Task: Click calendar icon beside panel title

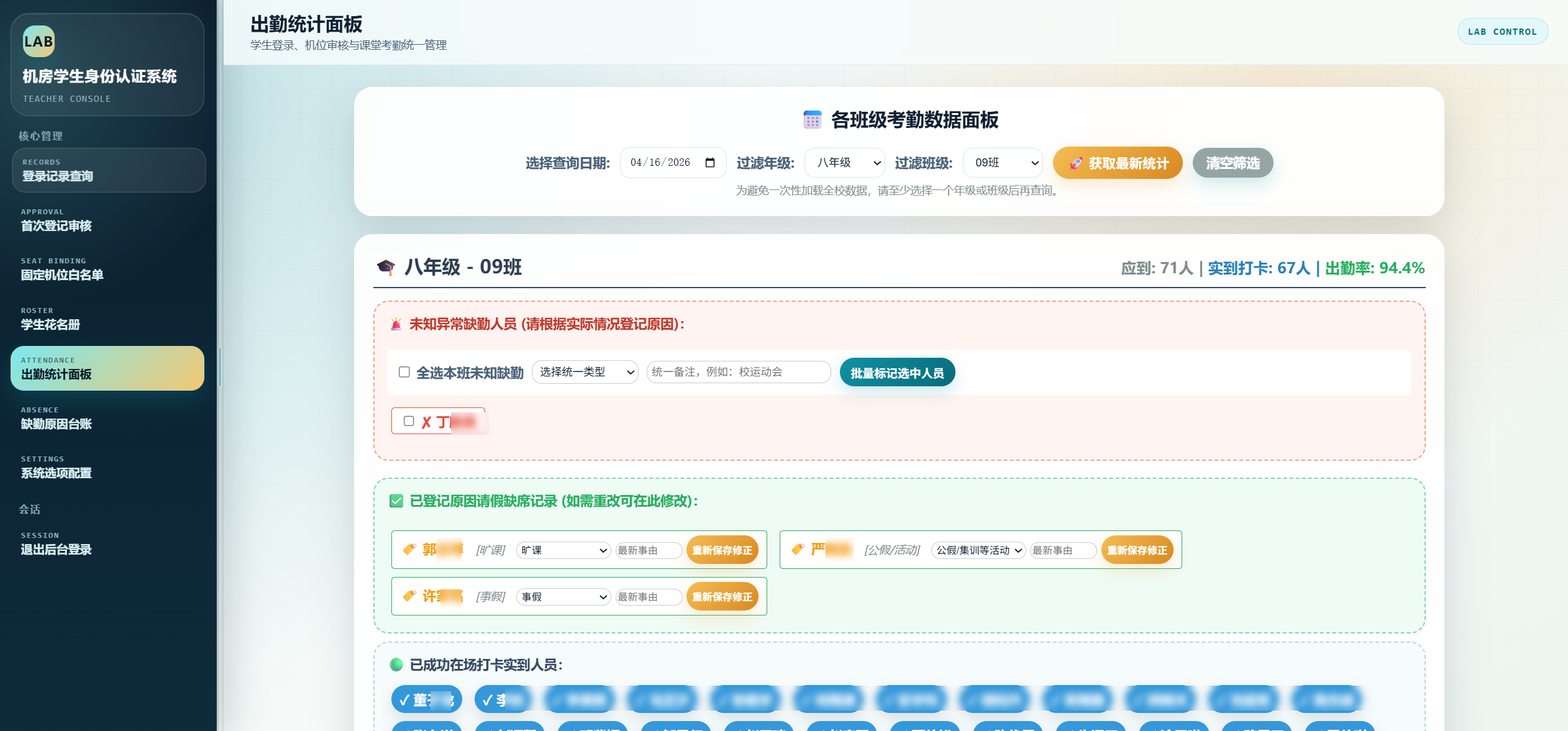Action: [812, 120]
